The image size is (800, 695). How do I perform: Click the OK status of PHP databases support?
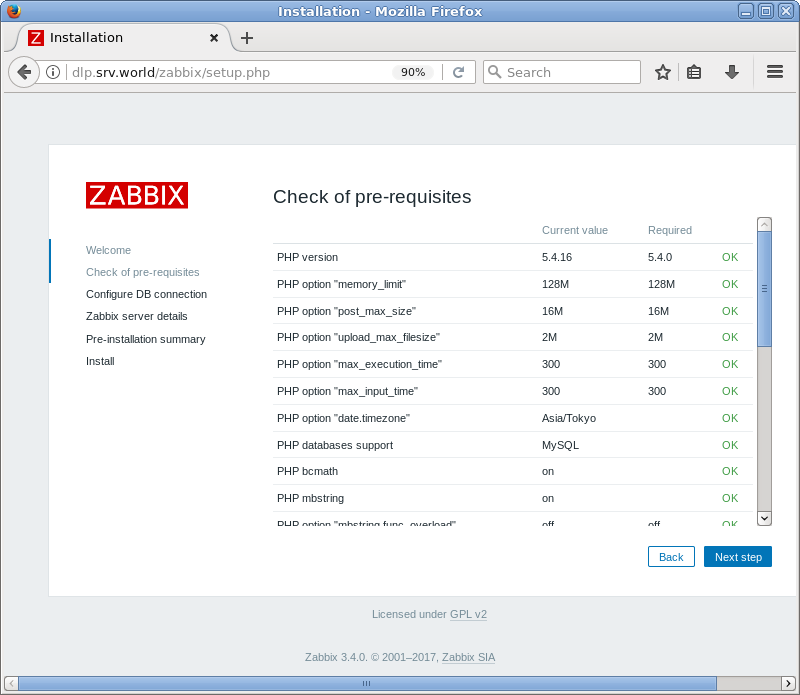pyautogui.click(x=730, y=445)
